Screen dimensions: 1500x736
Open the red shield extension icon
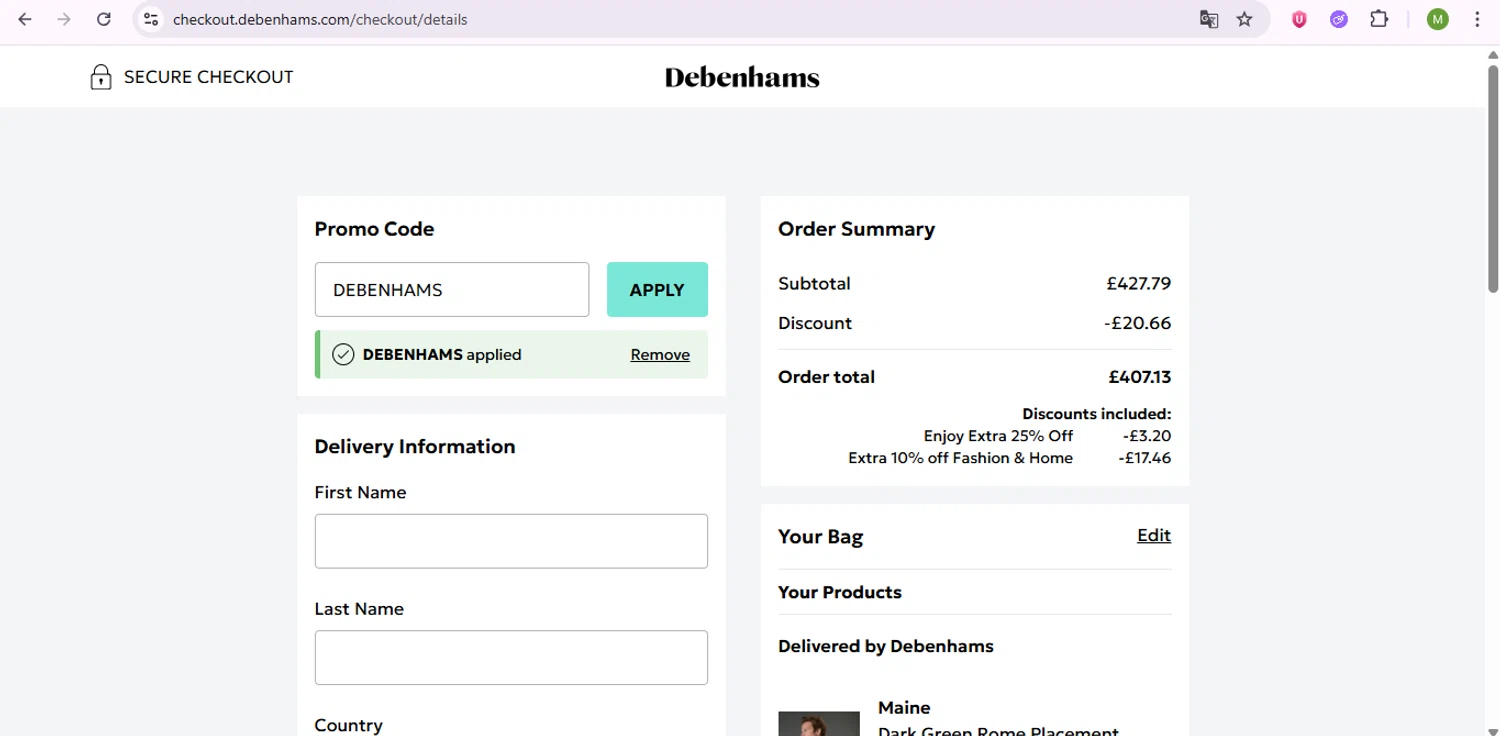[1299, 19]
